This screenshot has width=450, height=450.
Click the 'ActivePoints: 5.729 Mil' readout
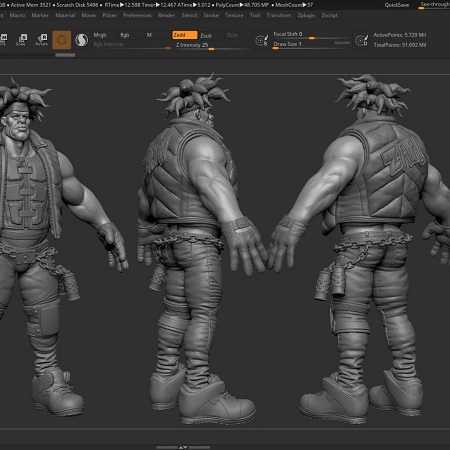(x=400, y=35)
